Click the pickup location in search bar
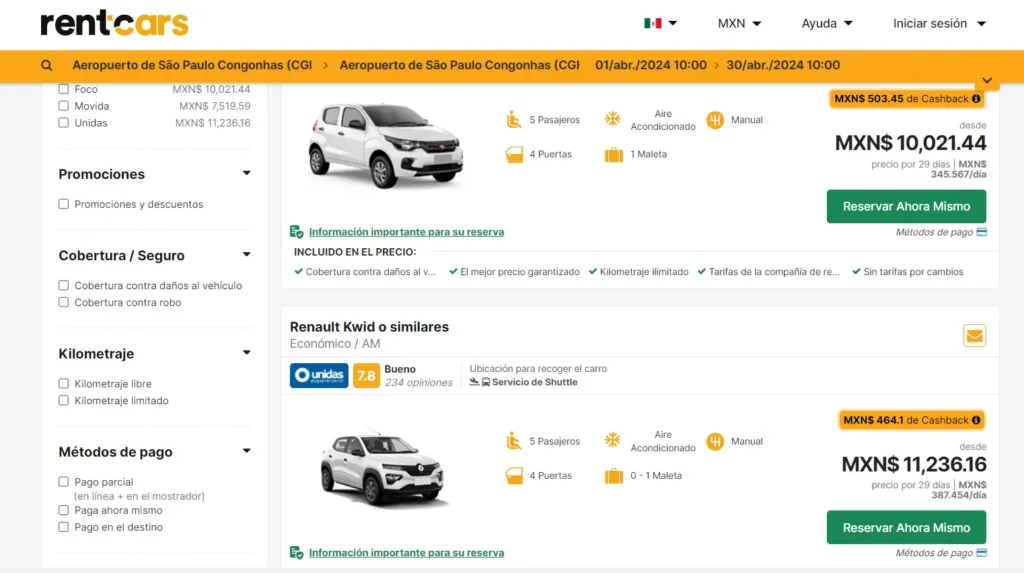Image resolution: width=1024 pixels, height=573 pixels. tap(192, 65)
